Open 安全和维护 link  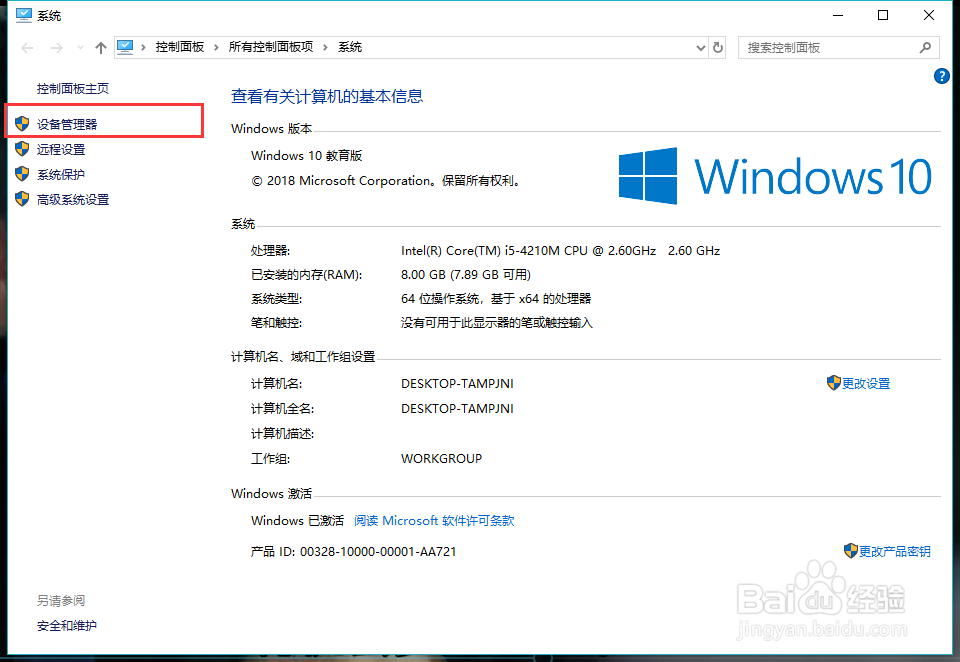tap(67, 626)
